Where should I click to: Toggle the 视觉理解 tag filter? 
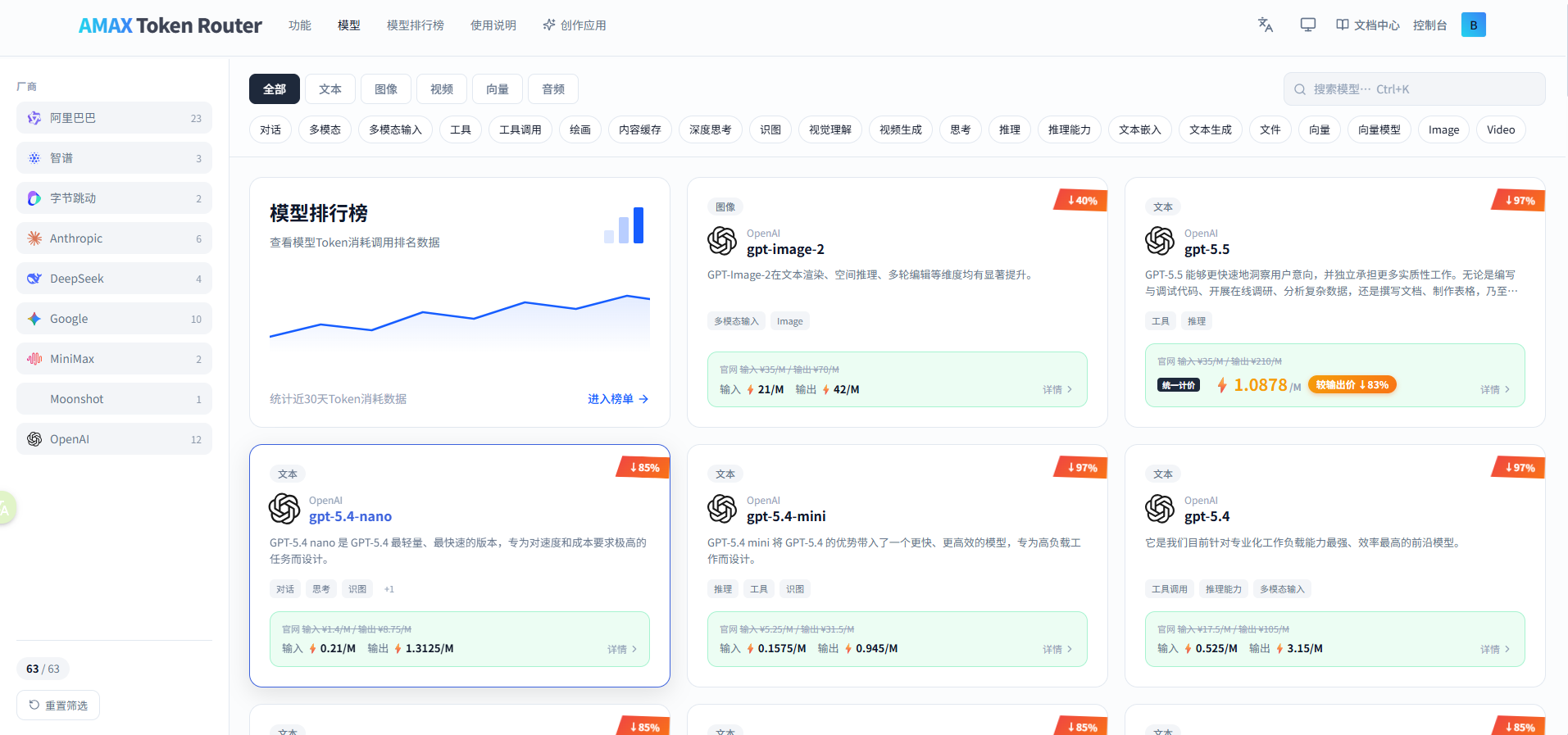click(x=830, y=129)
